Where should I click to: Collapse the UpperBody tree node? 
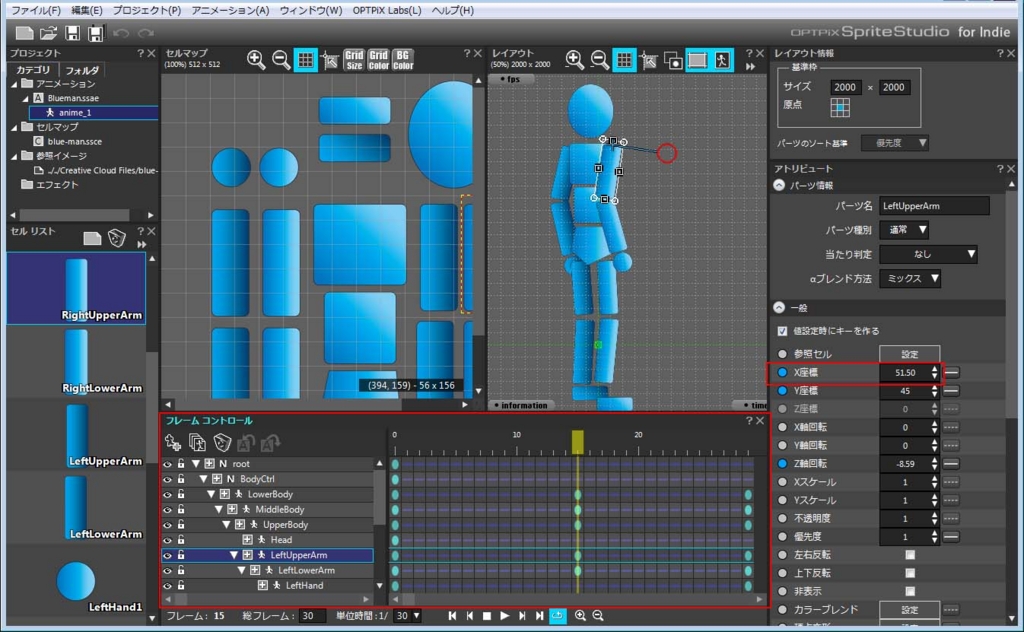(226, 525)
